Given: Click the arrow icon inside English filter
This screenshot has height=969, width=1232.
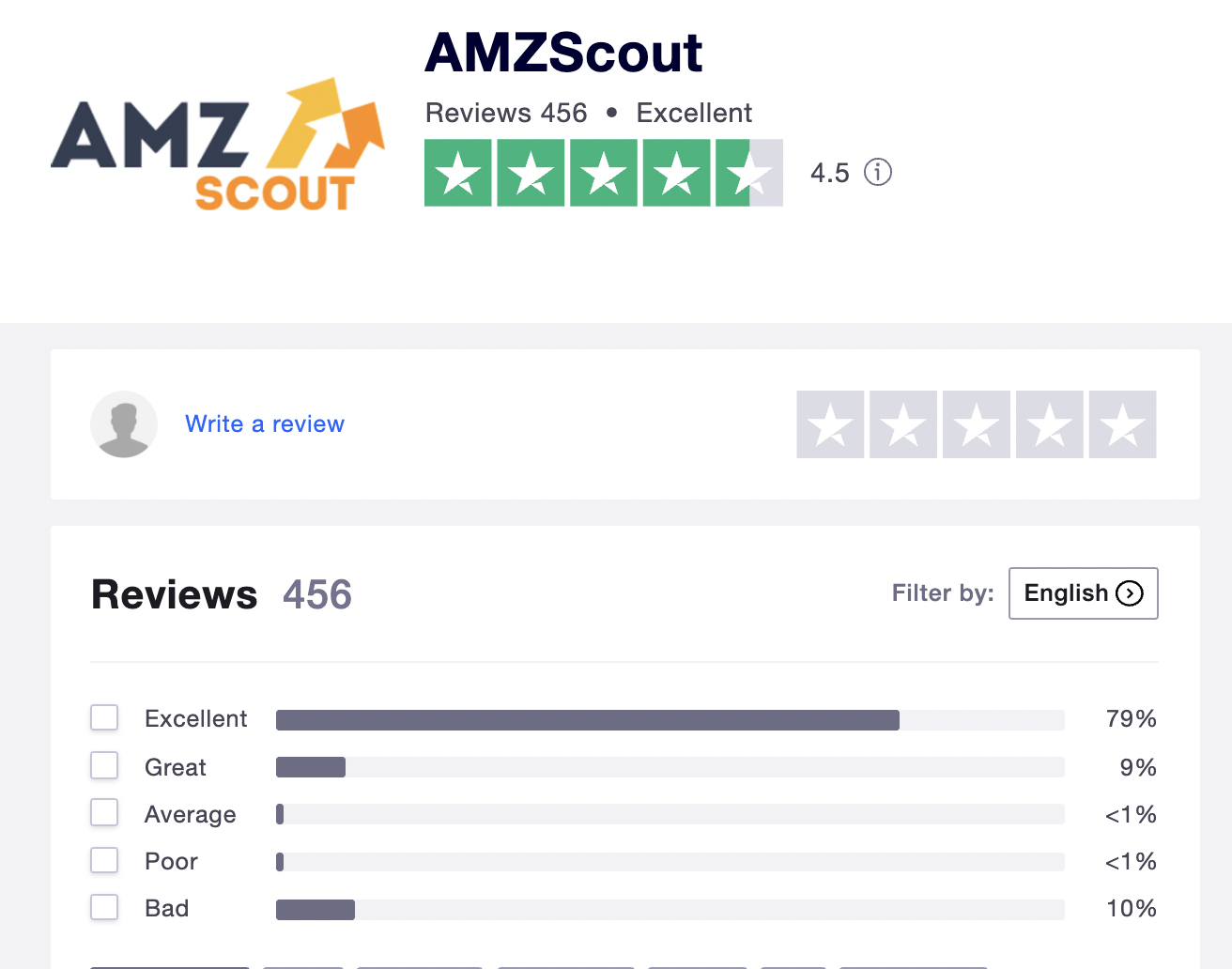Looking at the screenshot, I should pyautogui.click(x=1130, y=593).
